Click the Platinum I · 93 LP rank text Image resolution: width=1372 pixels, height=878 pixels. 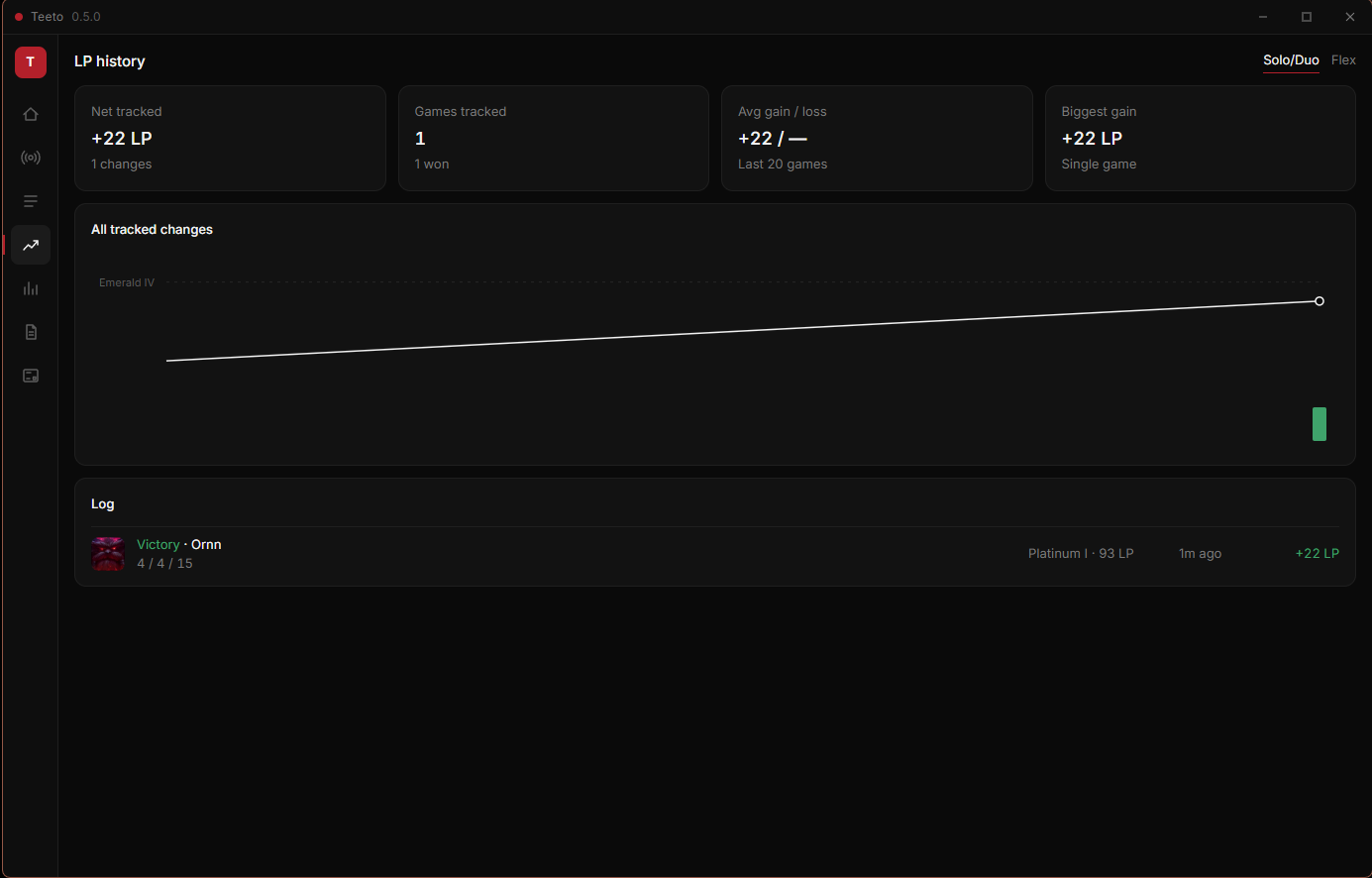1081,554
